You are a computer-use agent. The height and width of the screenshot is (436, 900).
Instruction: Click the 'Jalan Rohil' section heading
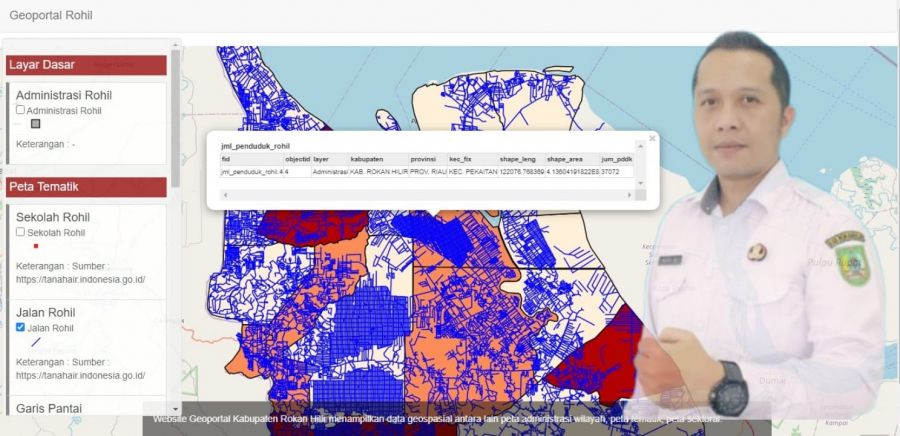pos(45,313)
